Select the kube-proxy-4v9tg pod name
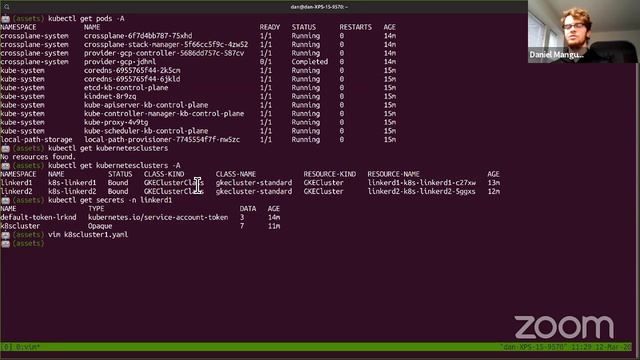 tap(116, 122)
